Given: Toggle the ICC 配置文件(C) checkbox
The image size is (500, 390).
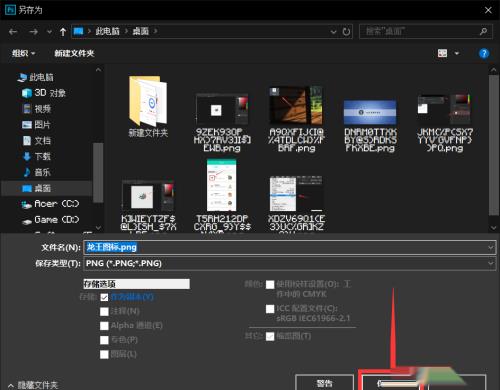Looking at the screenshot, I should [270, 309].
